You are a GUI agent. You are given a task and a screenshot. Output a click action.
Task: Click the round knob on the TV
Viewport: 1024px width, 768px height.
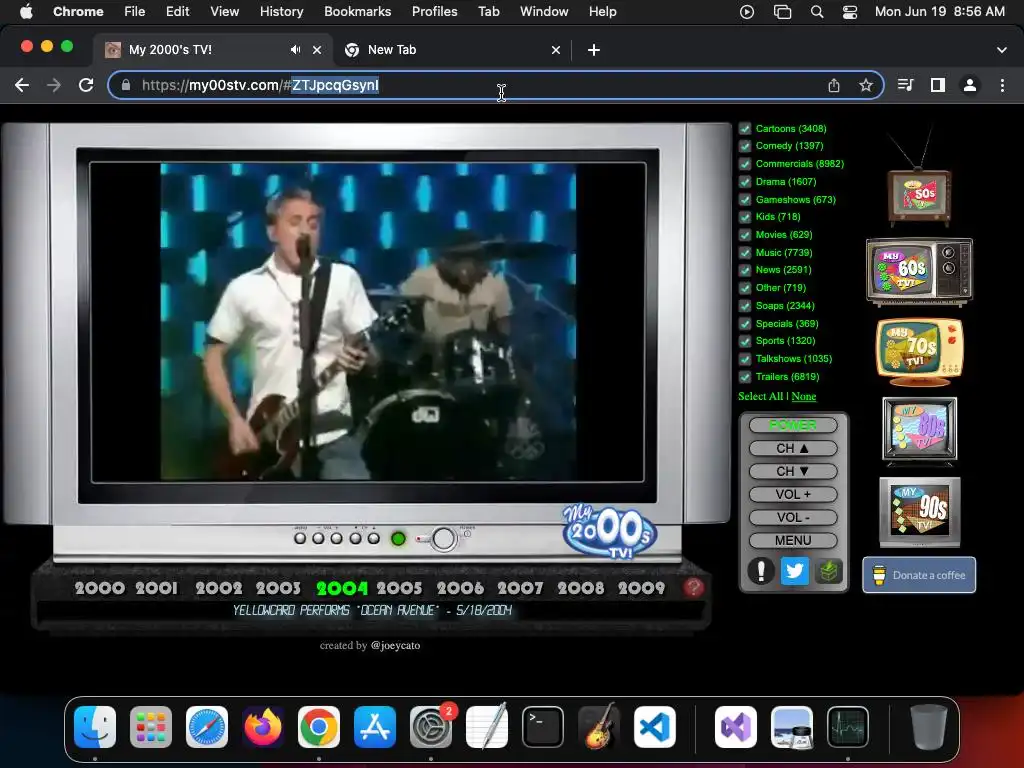click(x=443, y=539)
